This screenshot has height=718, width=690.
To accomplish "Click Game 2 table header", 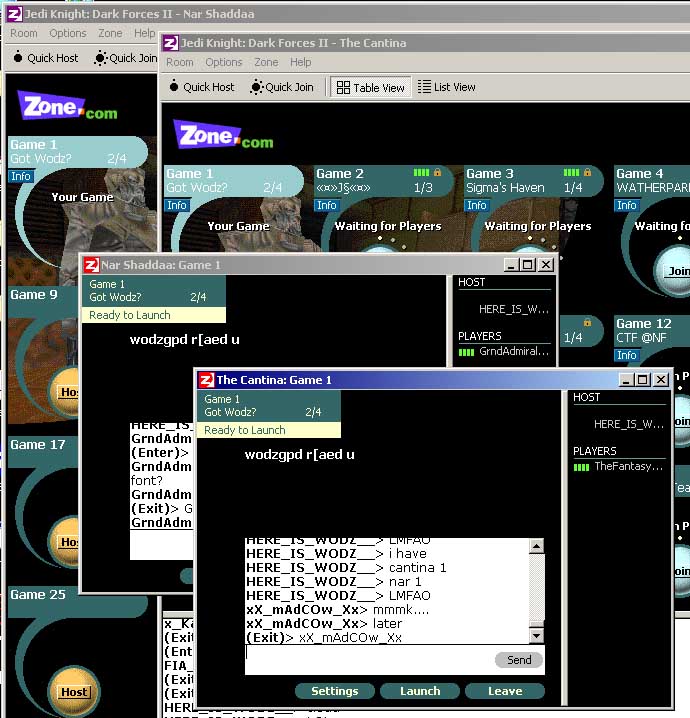I will [382, 180].
